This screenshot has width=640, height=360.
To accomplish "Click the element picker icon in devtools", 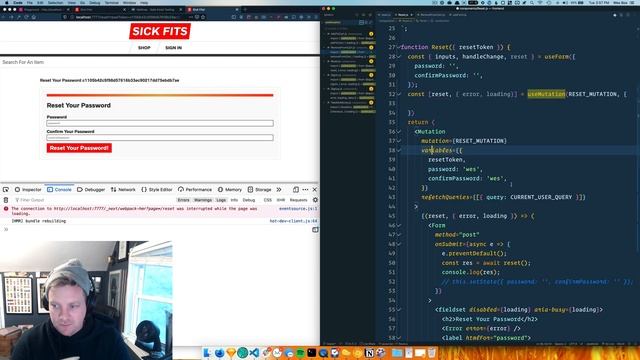I will 6,190.
